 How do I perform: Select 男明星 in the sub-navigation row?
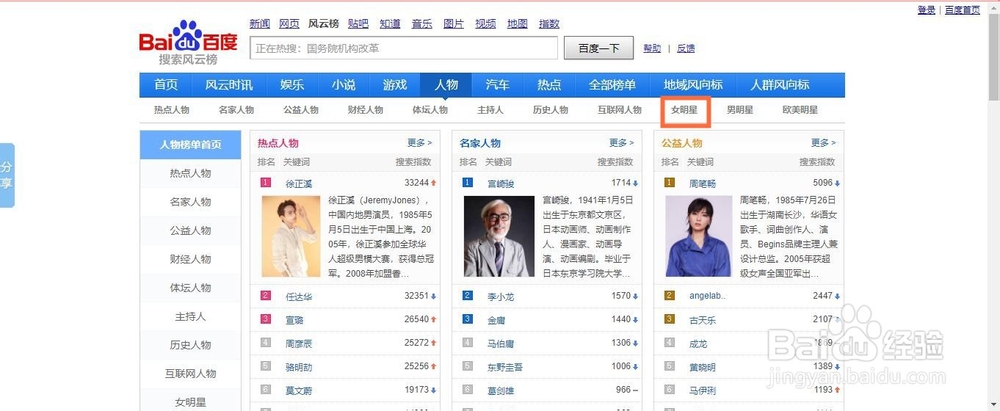click(740, 110)
